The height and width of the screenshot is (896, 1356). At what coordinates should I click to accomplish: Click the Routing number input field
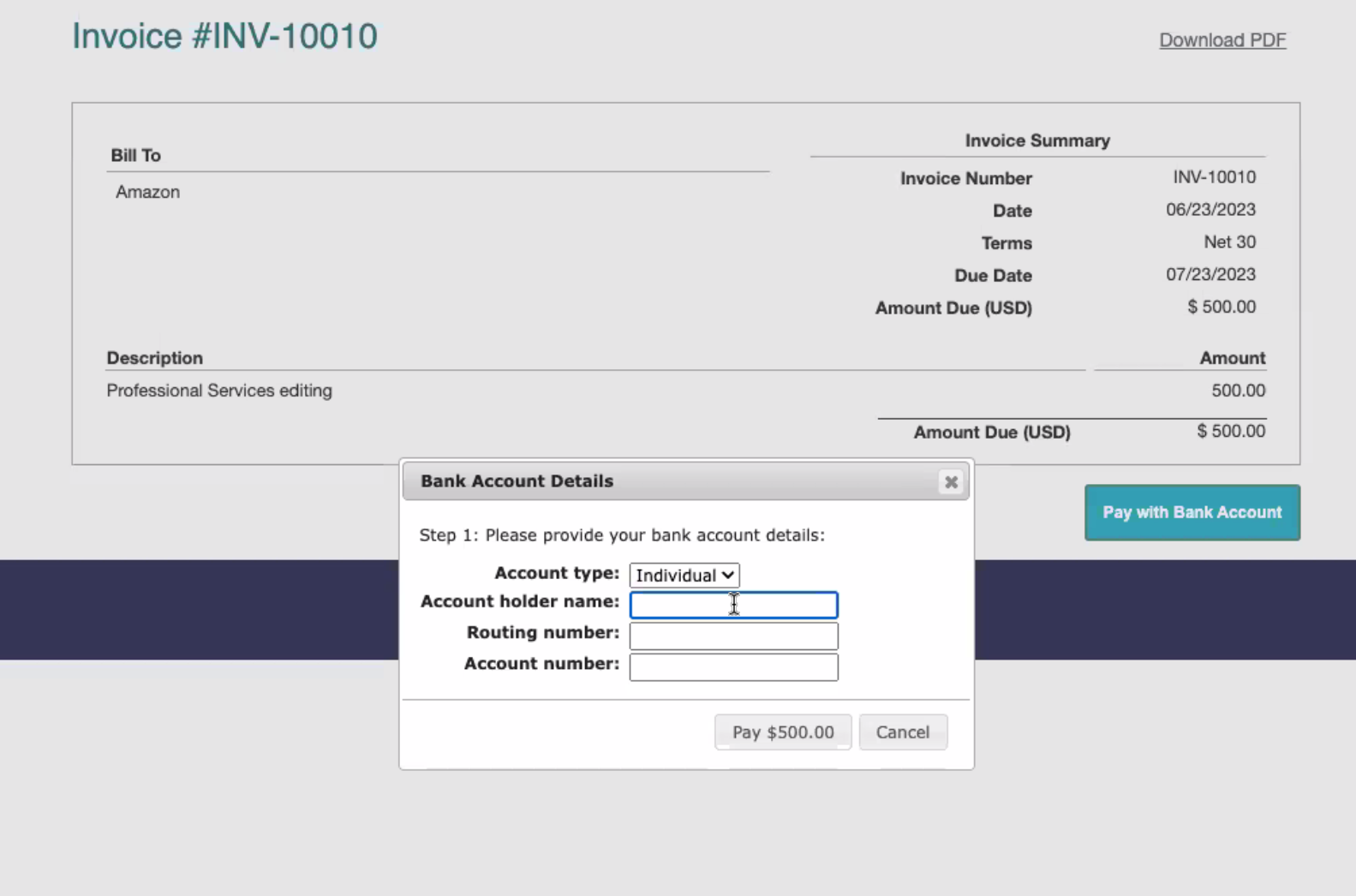click(733, 636)
